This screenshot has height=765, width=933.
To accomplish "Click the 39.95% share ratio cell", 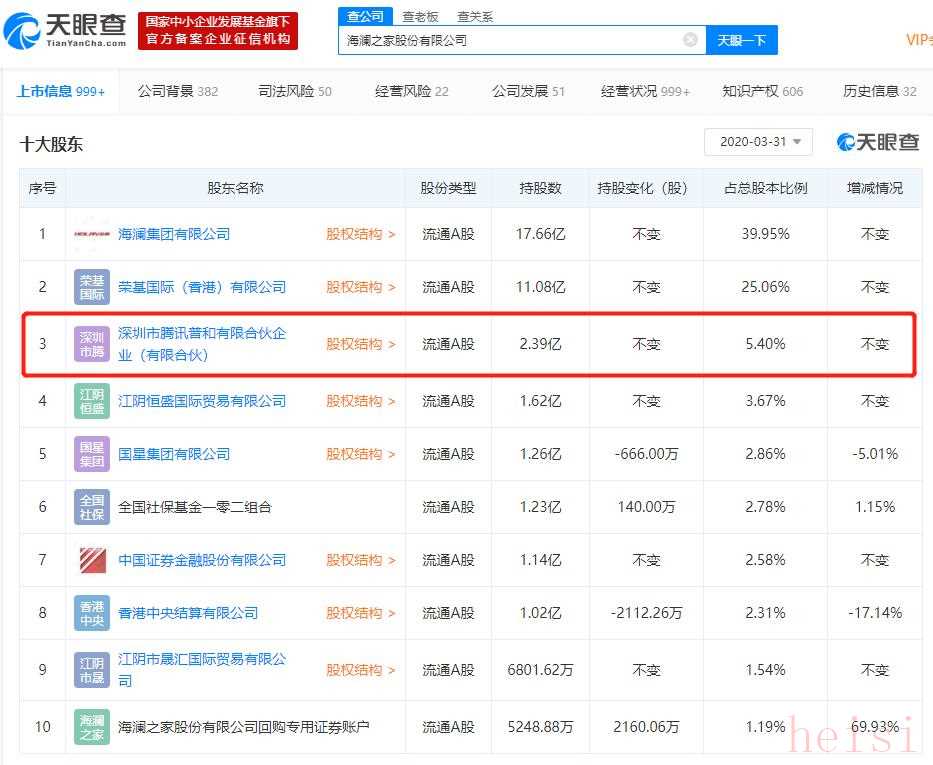I will (x=765, y=234).
